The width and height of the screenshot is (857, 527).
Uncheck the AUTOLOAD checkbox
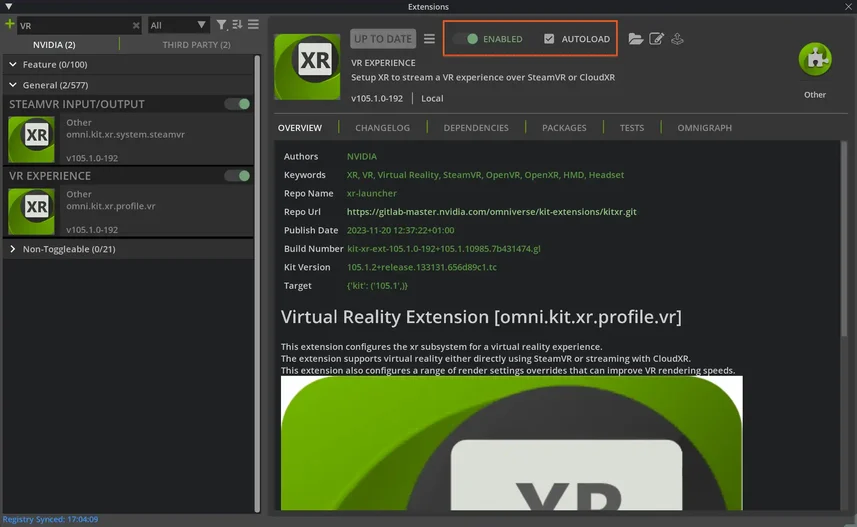[549, 39]
